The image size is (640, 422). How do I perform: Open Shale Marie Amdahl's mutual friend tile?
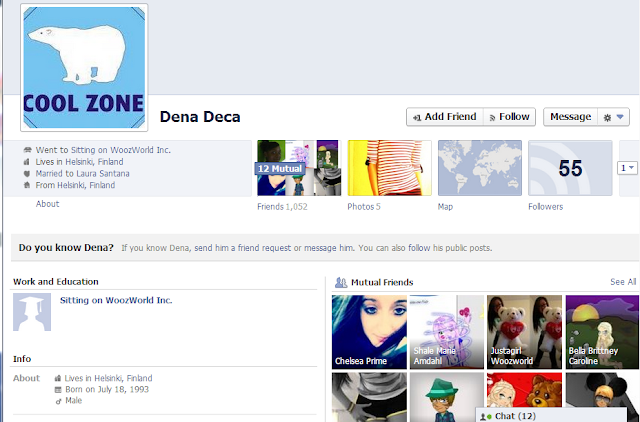point(447,332)
